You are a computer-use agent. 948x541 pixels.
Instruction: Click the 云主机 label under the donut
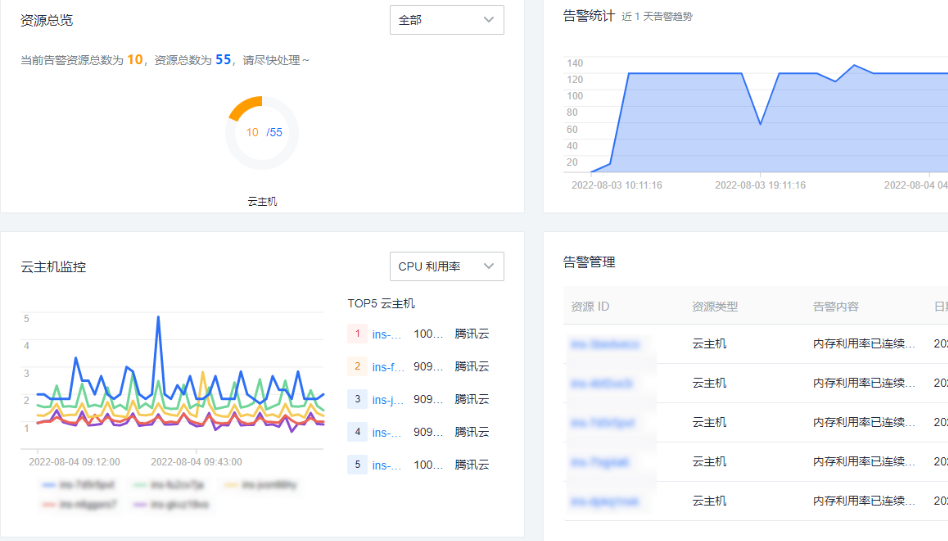coord(262,201)
